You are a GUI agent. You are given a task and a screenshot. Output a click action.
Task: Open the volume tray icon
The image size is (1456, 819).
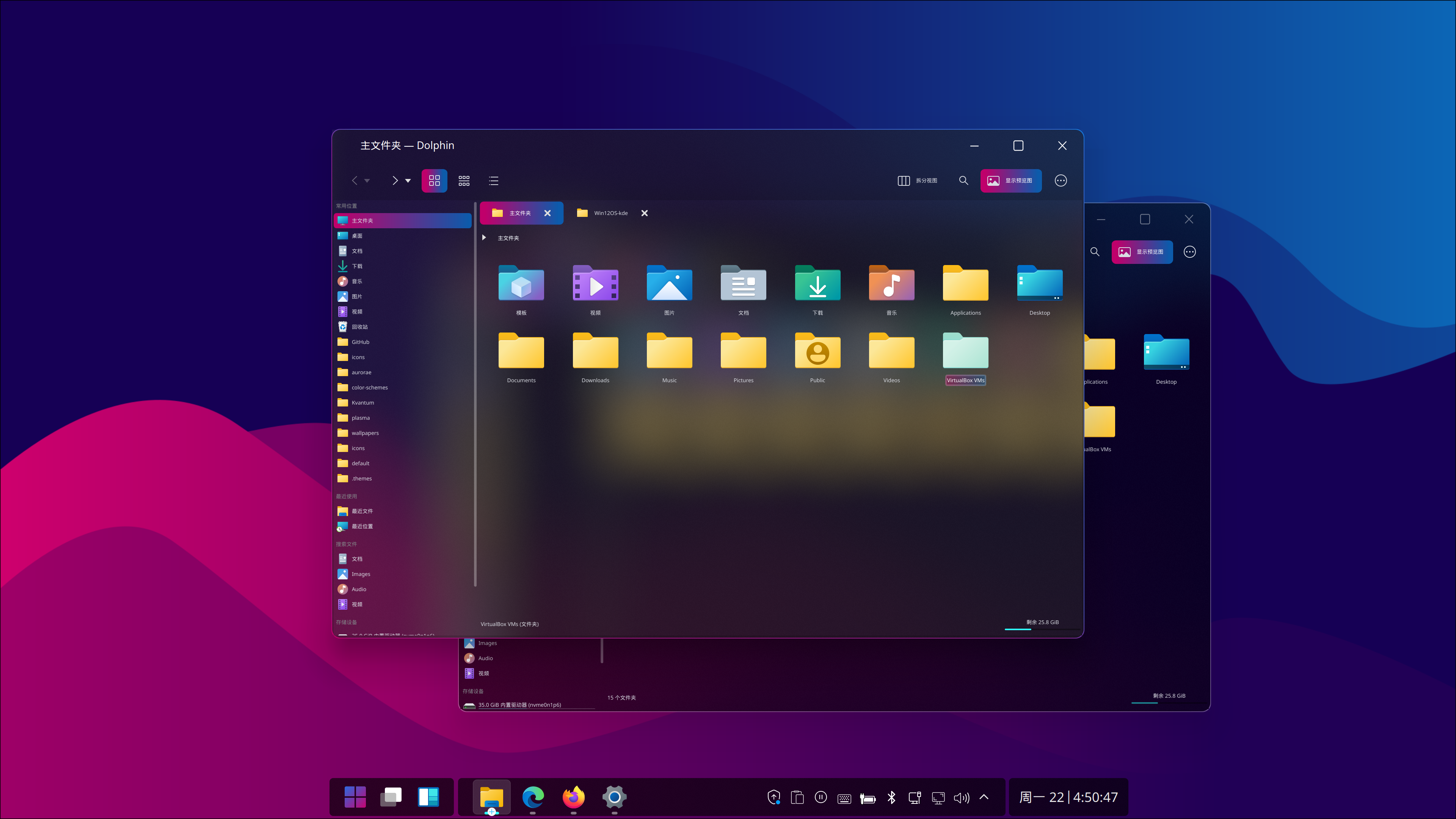click(962, 797)
